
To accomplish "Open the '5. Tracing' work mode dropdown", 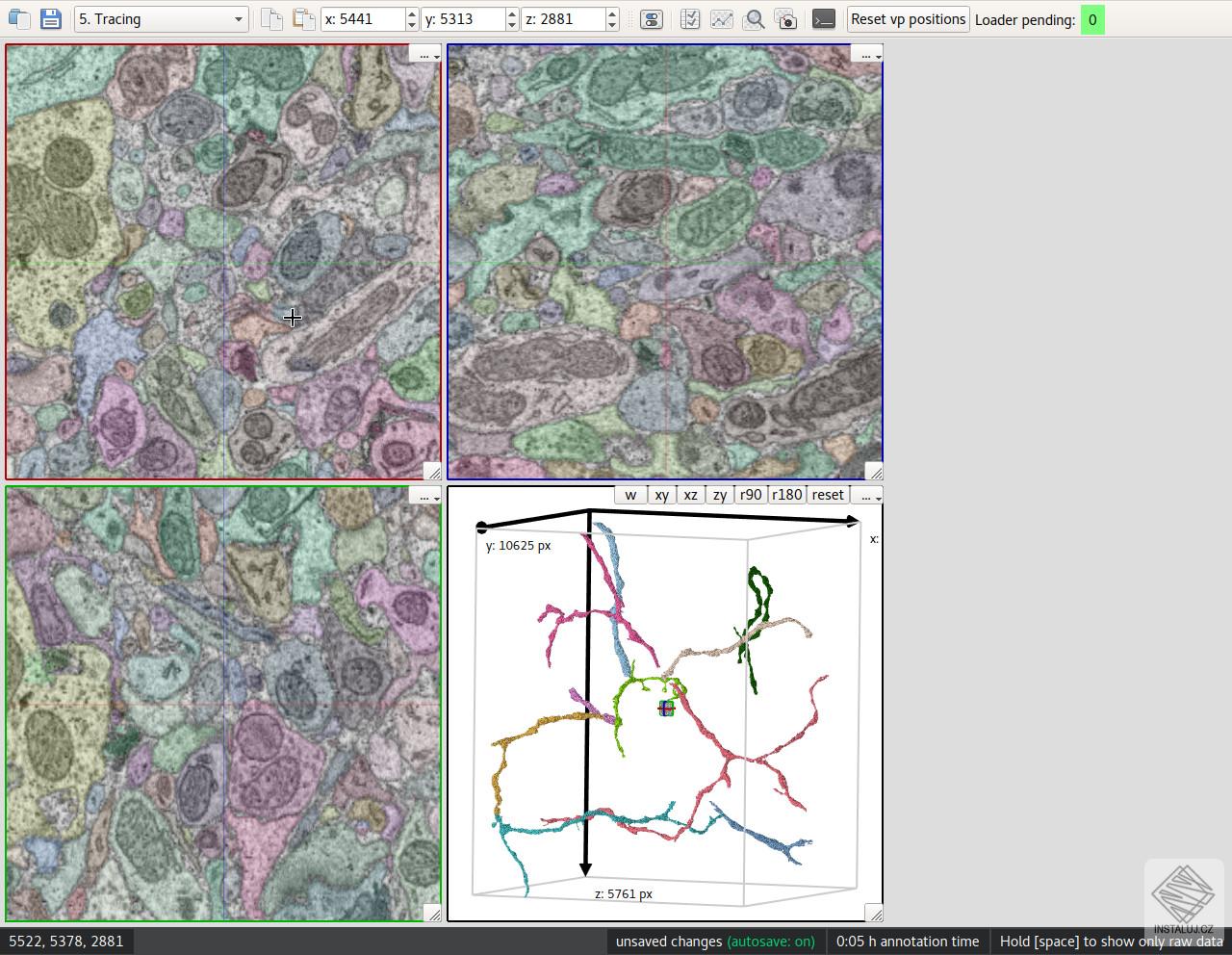I will click(x=161, y=19).
